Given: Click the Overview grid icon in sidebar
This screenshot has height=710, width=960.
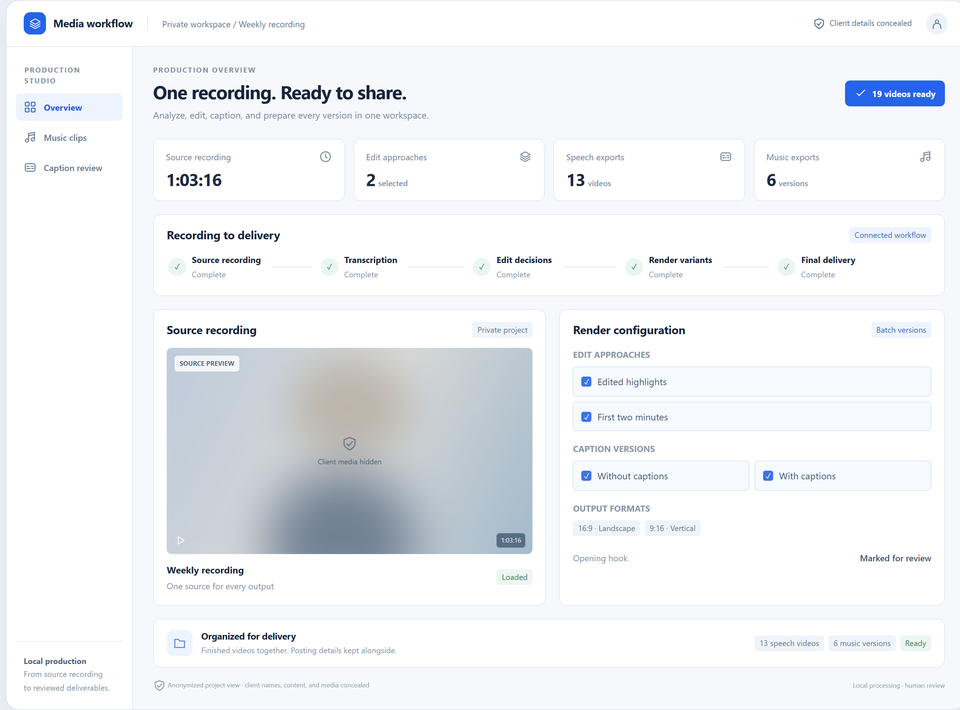Looking at the screenshot, I should [30, 108].
